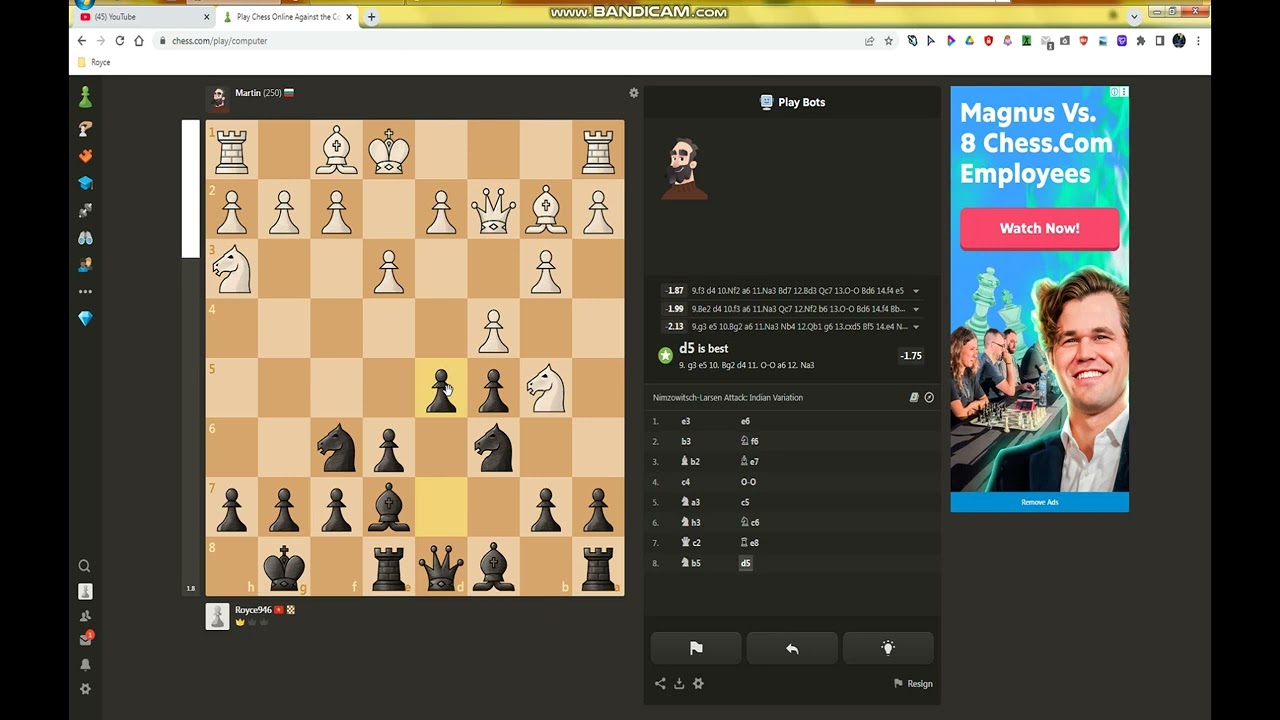The image size is (1280, 720).
Task: Click the Watch Now! ad button
Action: point(1039,228)
